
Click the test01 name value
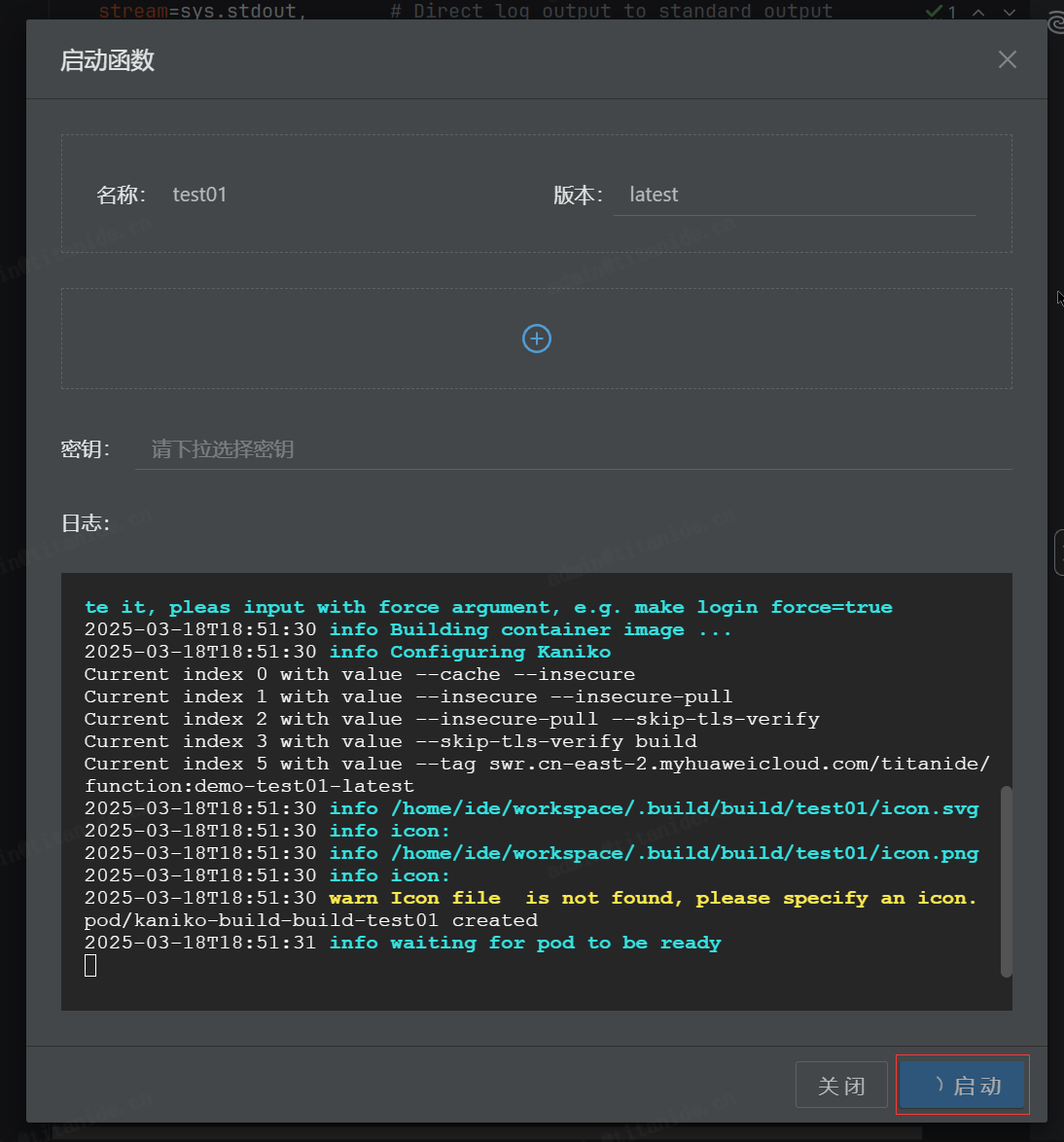pos(199,195)
